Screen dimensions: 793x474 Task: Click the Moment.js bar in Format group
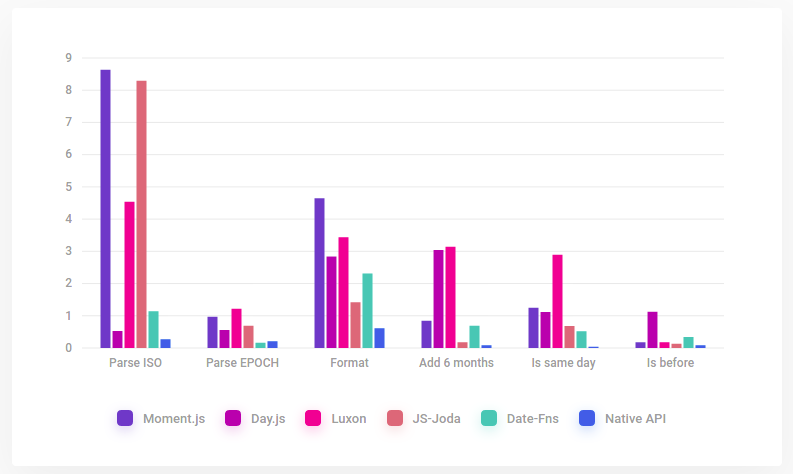point(319,273)
